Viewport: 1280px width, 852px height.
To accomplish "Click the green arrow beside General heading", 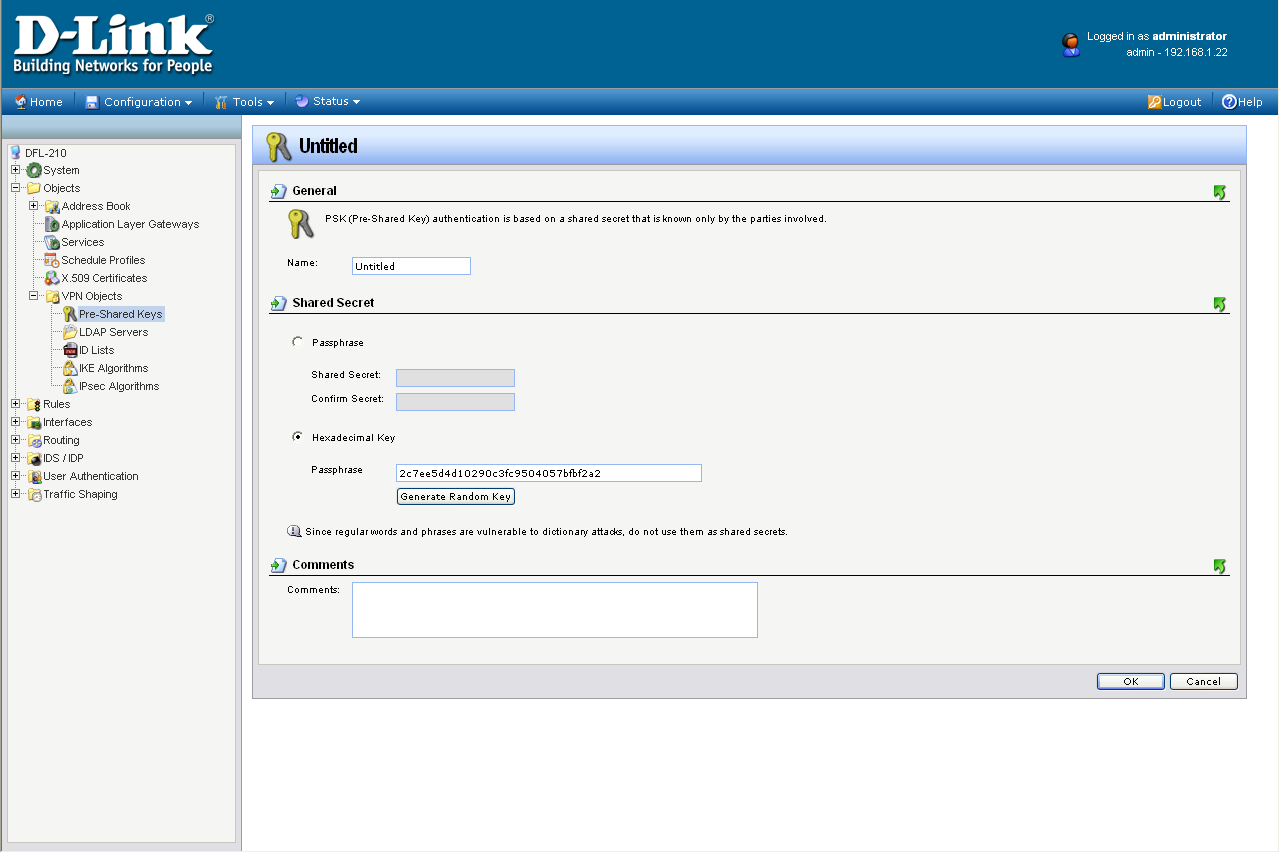I will [279, 191].
